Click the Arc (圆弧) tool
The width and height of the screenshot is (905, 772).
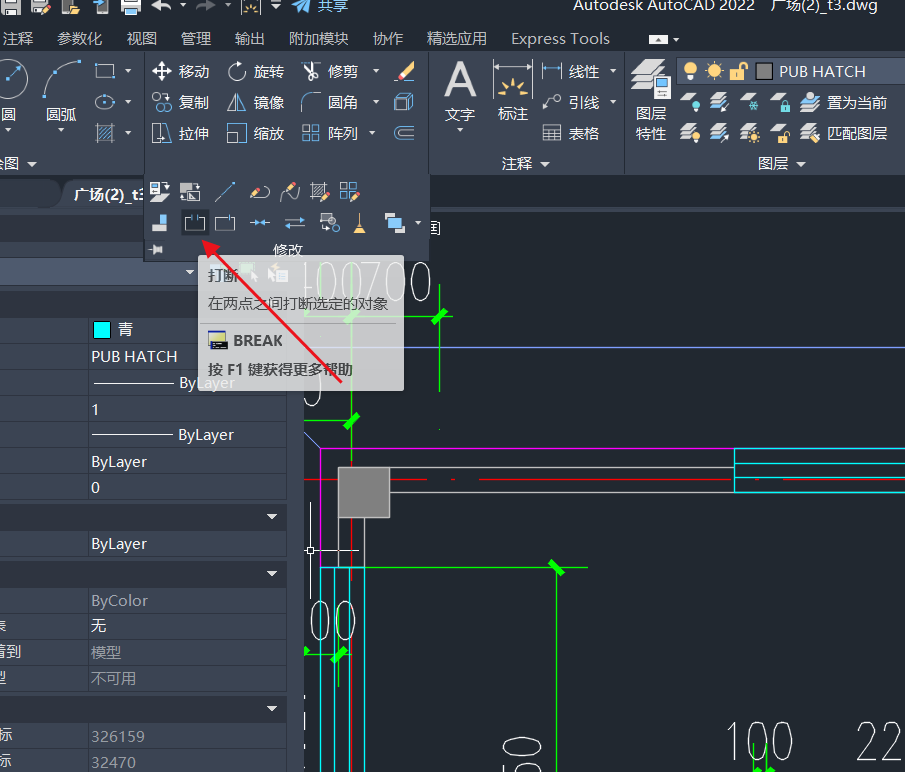61,92
